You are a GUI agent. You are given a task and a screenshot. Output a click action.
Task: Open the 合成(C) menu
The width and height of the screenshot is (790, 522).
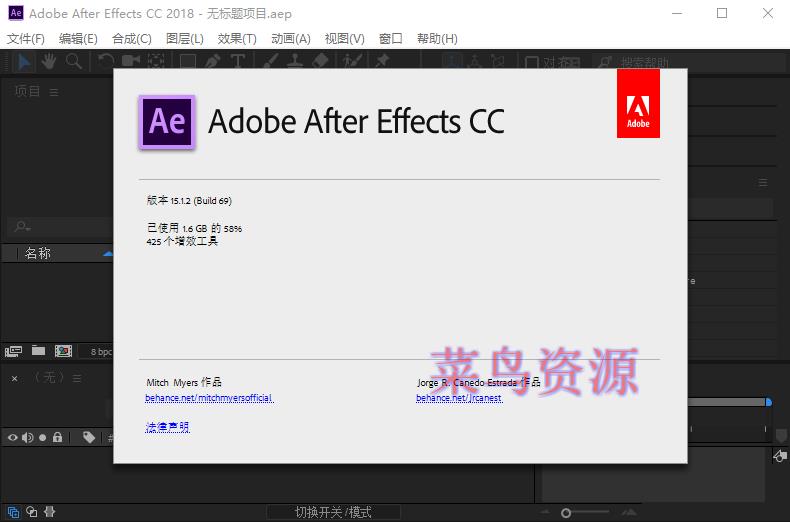pyautogui.click(x=131, y=39)
